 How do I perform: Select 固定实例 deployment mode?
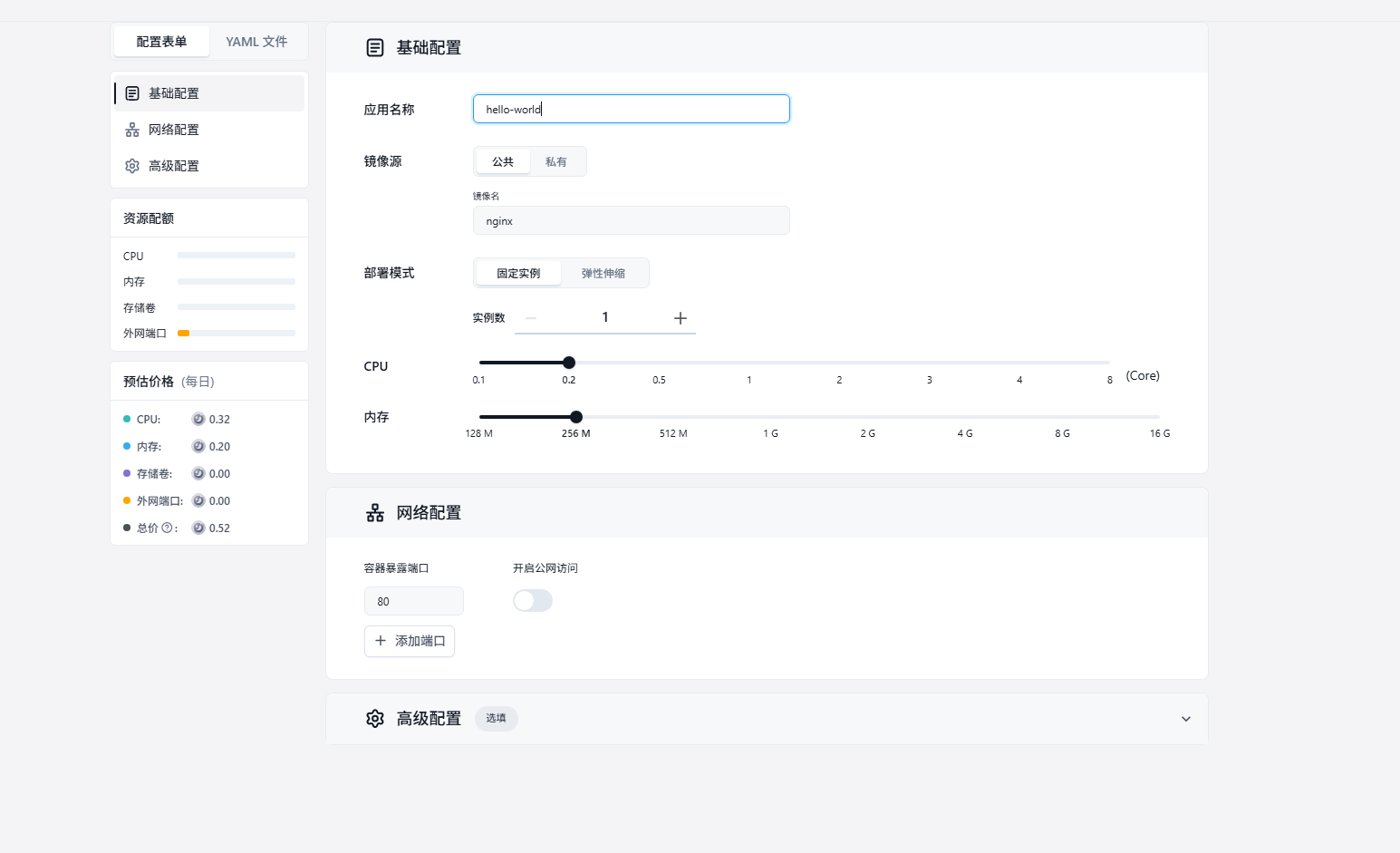[518, 274]
